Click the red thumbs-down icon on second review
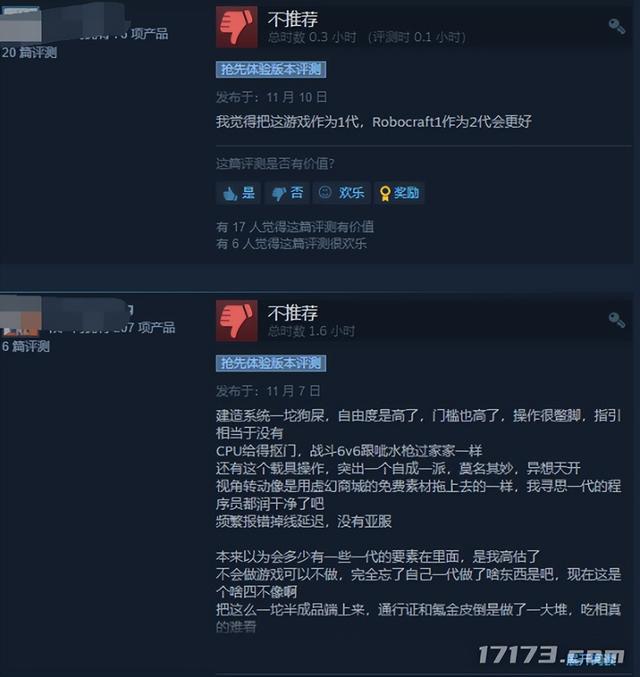 click(x=237, y=321)
